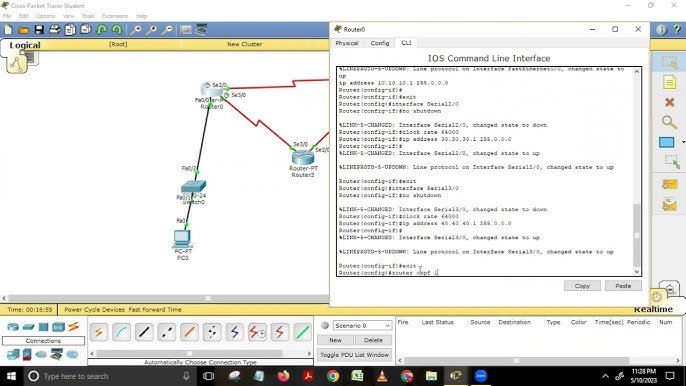Click the Copy button in CLI
686x386 pixels.
click(x=582, y=286)
